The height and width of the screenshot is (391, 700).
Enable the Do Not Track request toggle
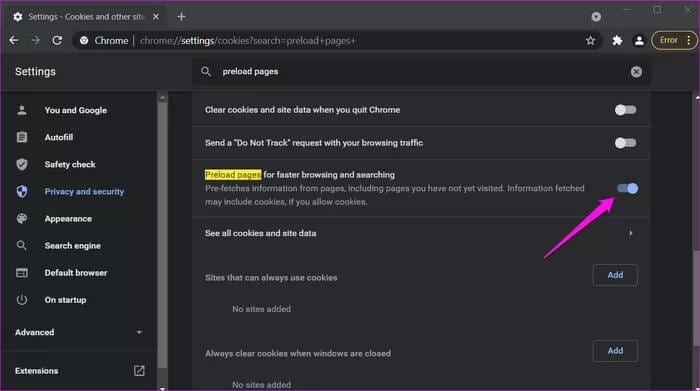point(625,143)
